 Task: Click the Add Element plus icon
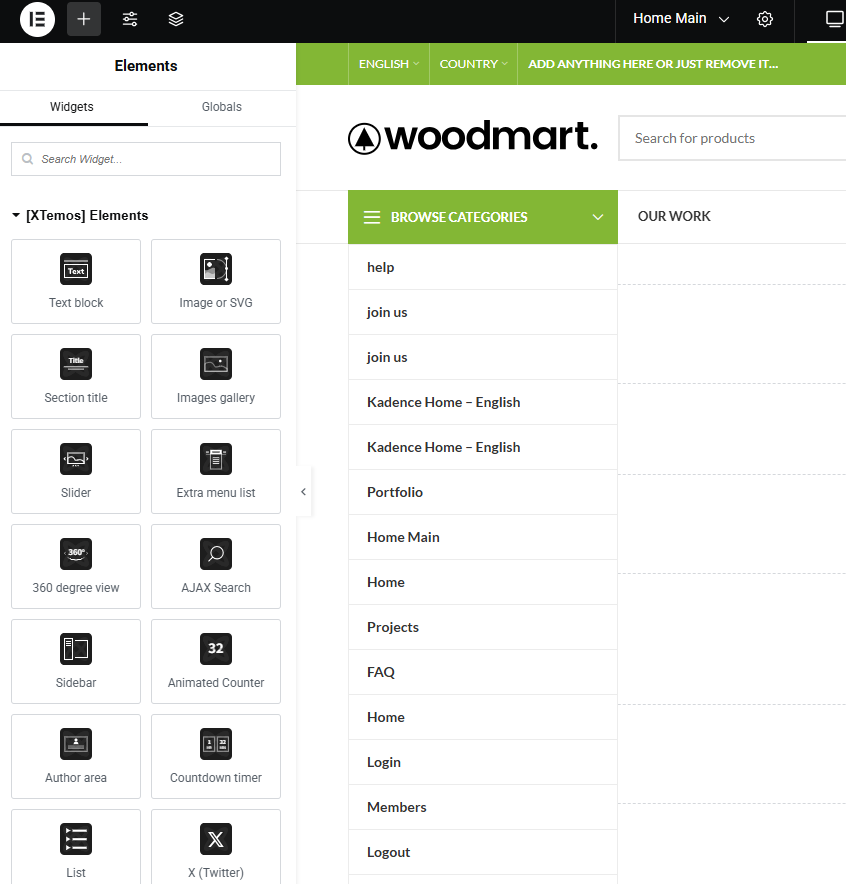[84, 19]
